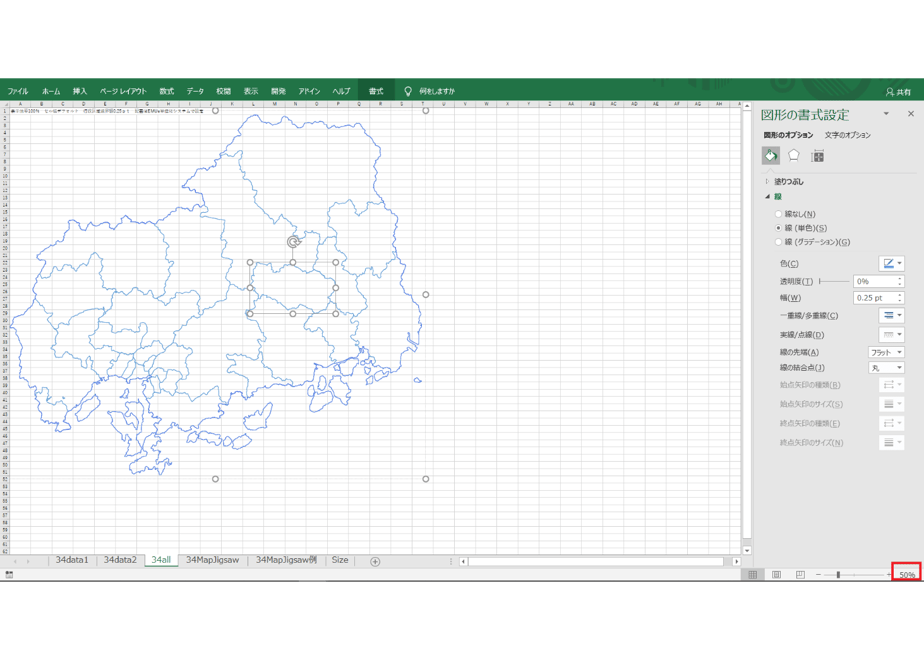Click the horizontal scrollbar right arrow

tap(736, 562)
